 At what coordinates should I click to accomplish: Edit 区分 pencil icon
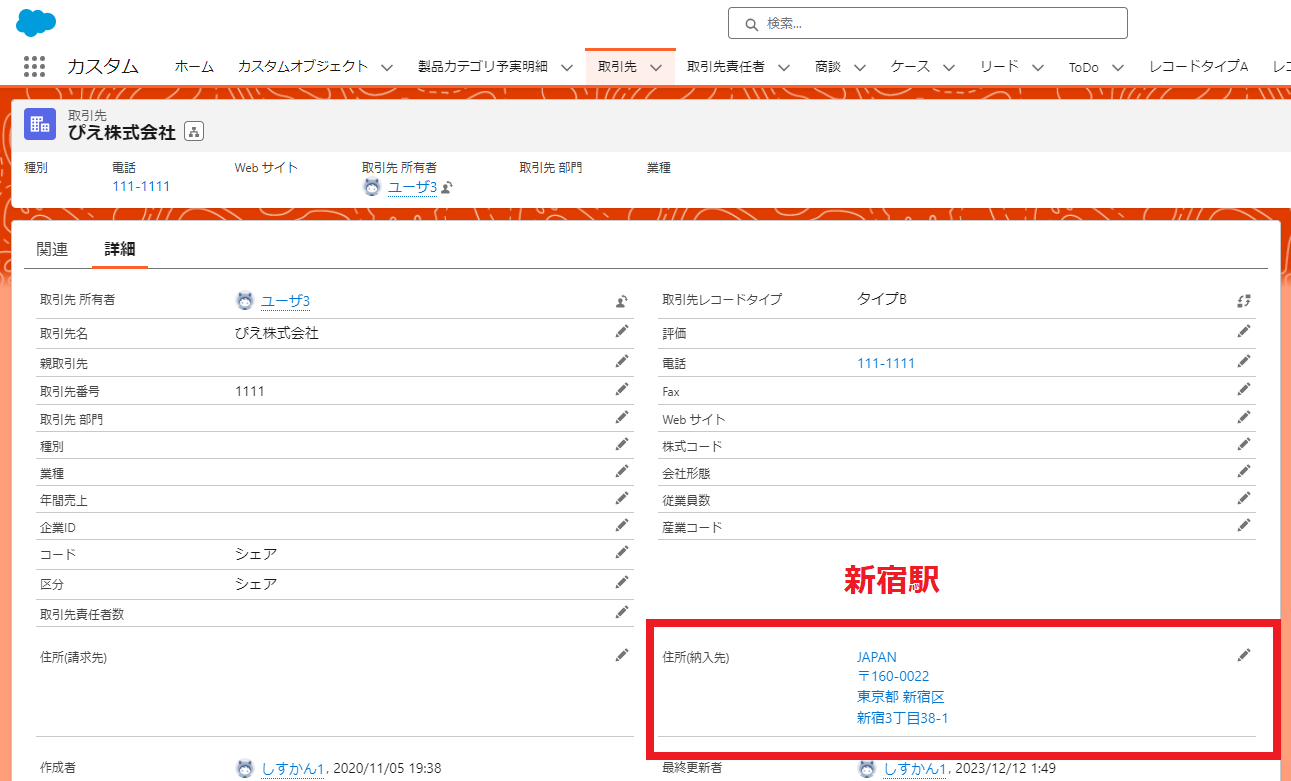pyautogui.click(x=622, y=582)
